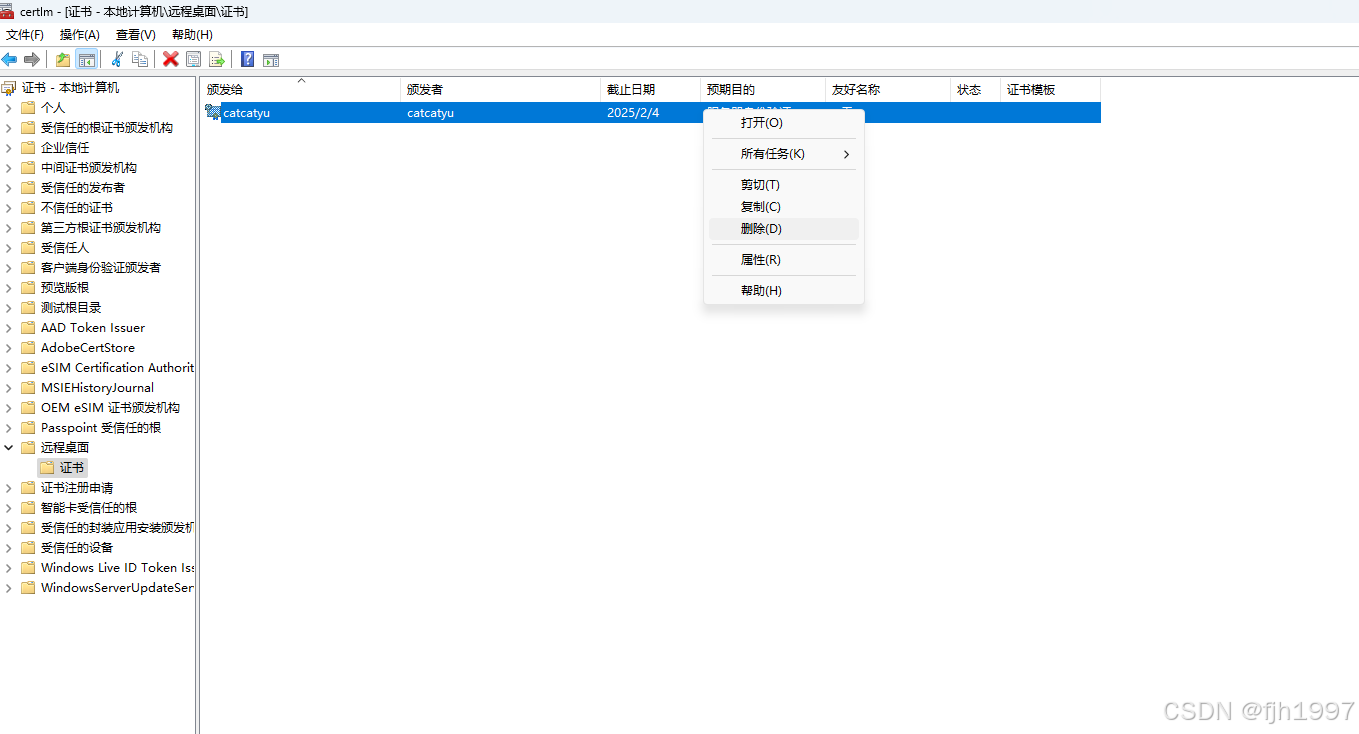Sort by the 状态 column header

[x=975, y=90]
